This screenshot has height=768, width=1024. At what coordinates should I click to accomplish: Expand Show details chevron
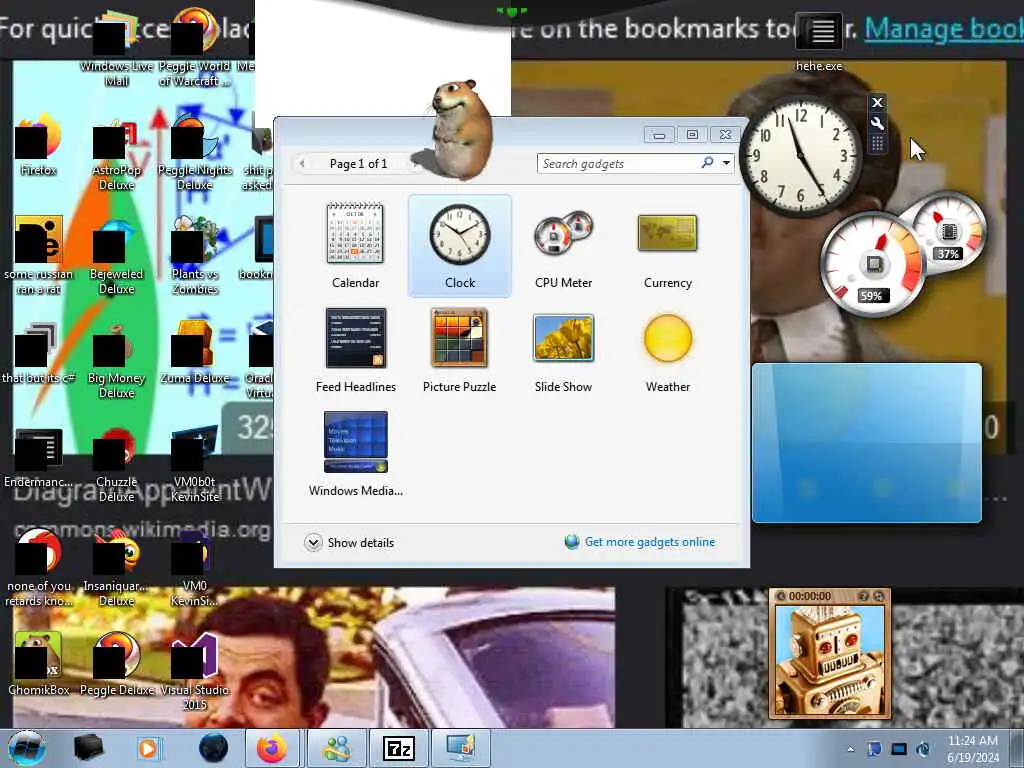click(x=313, y=543)
